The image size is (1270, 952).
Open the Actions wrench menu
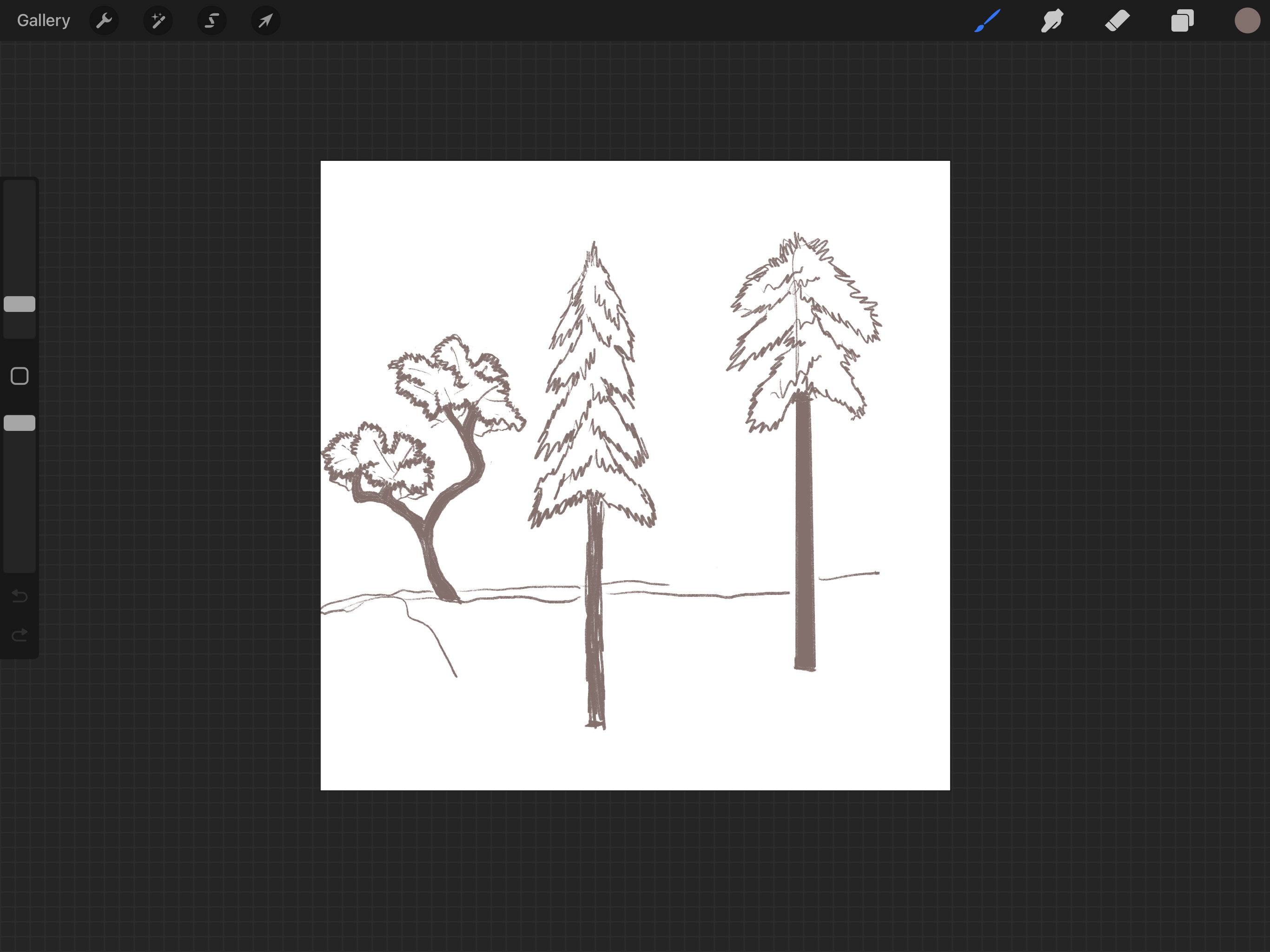click(x=104, y=20)
